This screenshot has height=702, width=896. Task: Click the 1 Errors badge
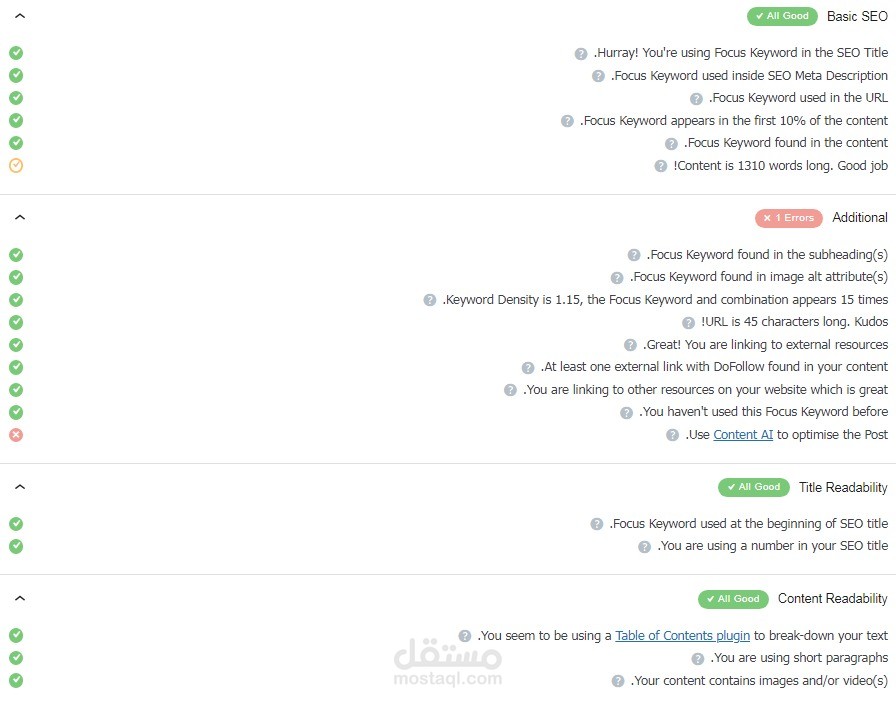click(789, 218)
